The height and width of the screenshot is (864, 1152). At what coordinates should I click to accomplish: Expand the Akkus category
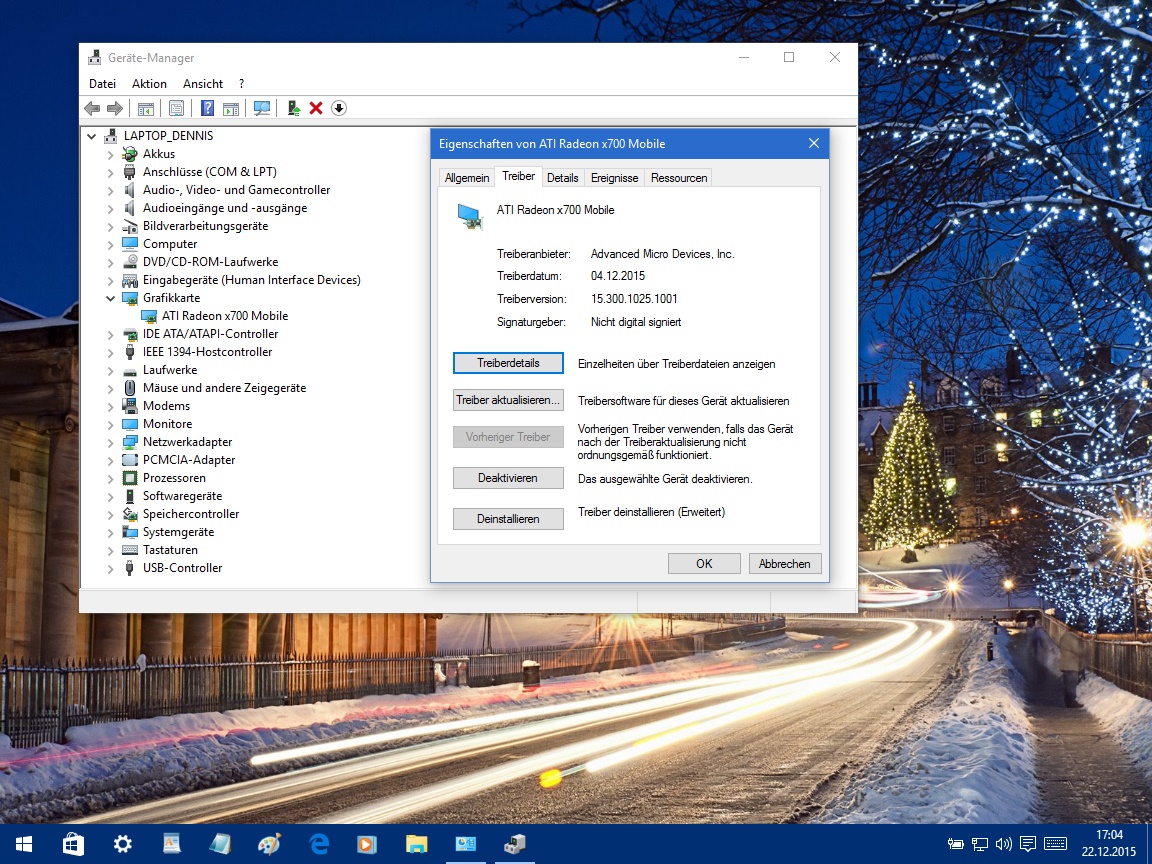click(110, 154)
